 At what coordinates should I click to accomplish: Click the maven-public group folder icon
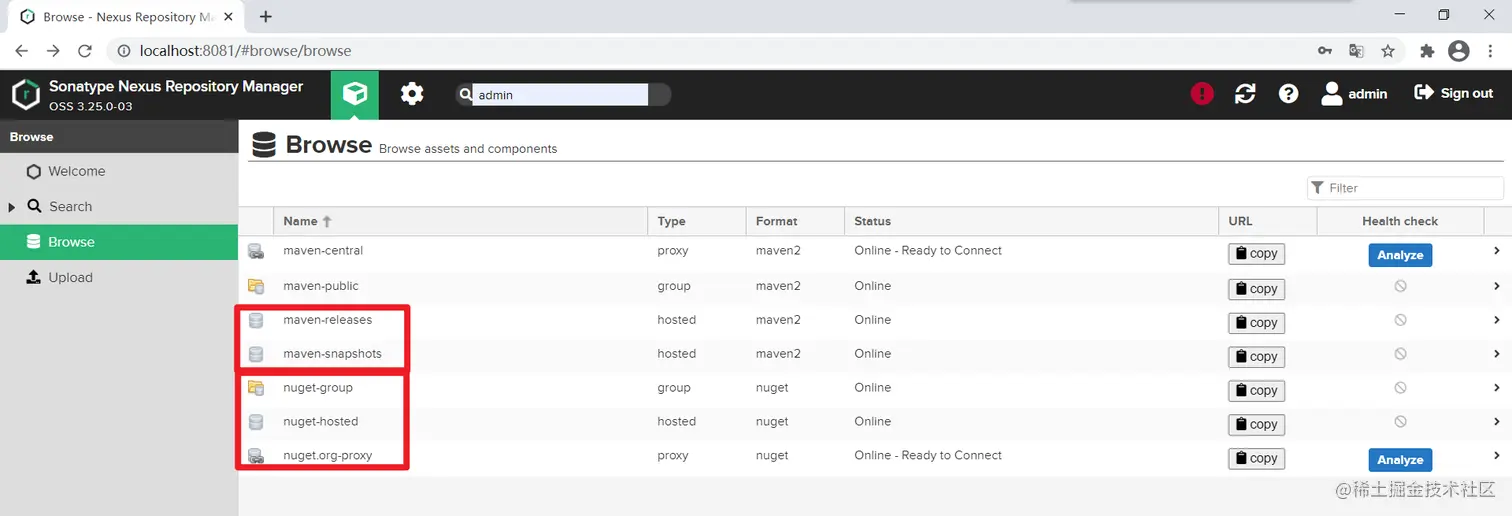click(x=256, y=286)
